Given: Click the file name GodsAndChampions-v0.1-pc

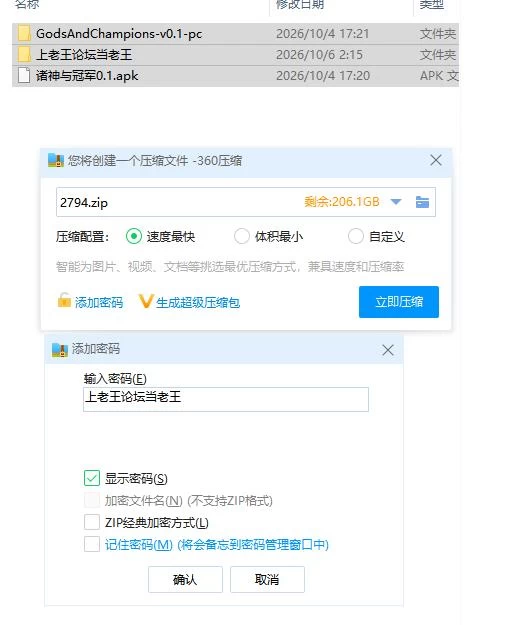Looking at the screenshot, I should pos(119,34).
